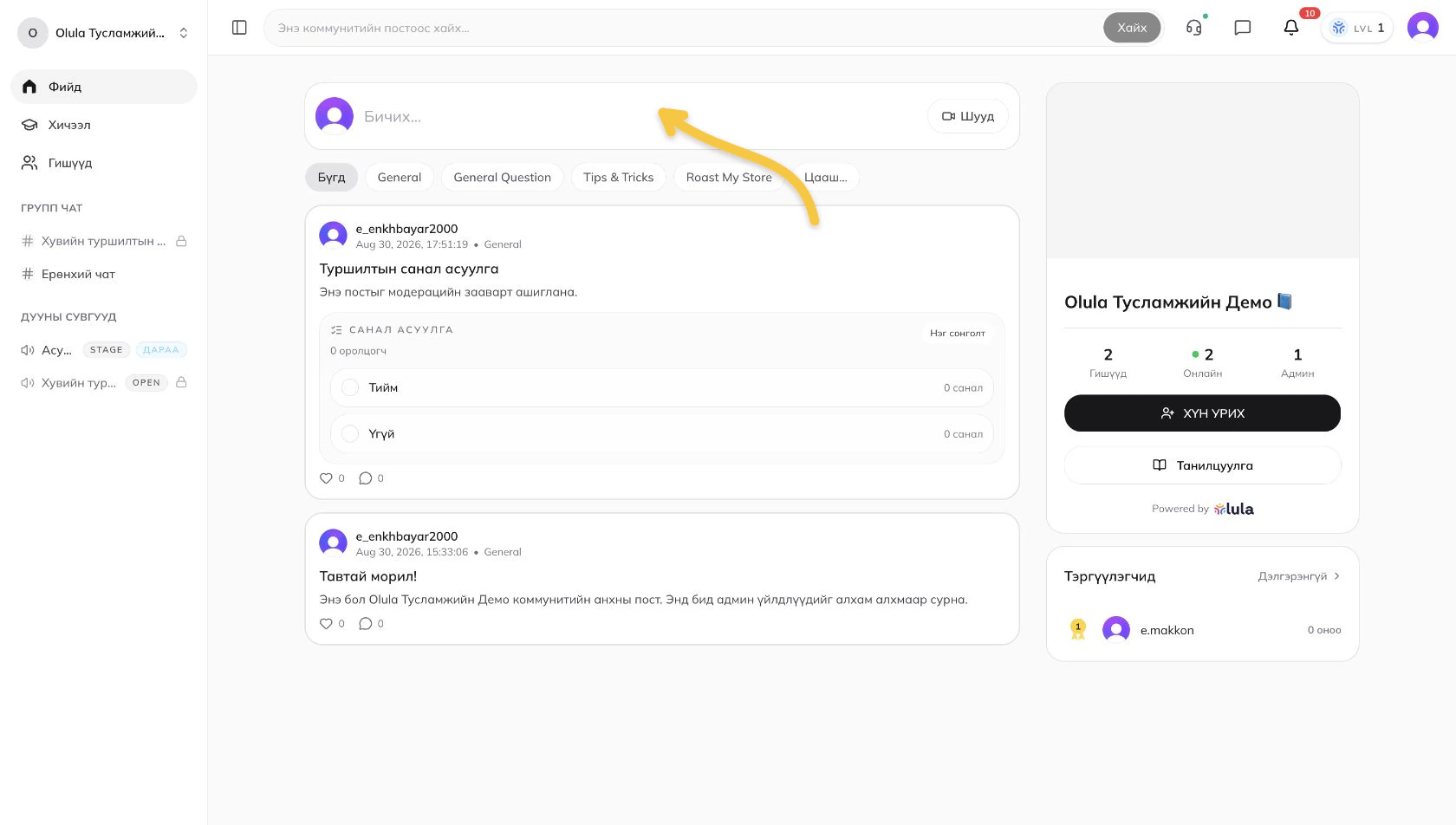Image resolution: width=1456 pixels, height=825 pixels.
Task: Filter feed by General Question
Action: coord(503,177)
